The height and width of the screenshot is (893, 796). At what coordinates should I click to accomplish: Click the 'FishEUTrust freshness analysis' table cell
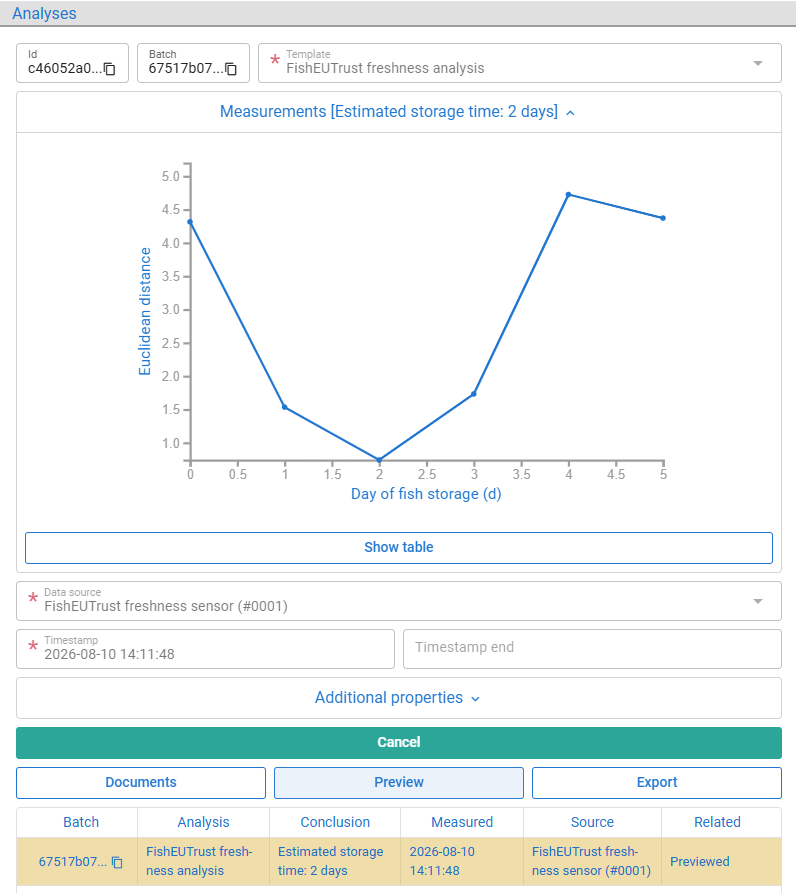click(203, 861)
